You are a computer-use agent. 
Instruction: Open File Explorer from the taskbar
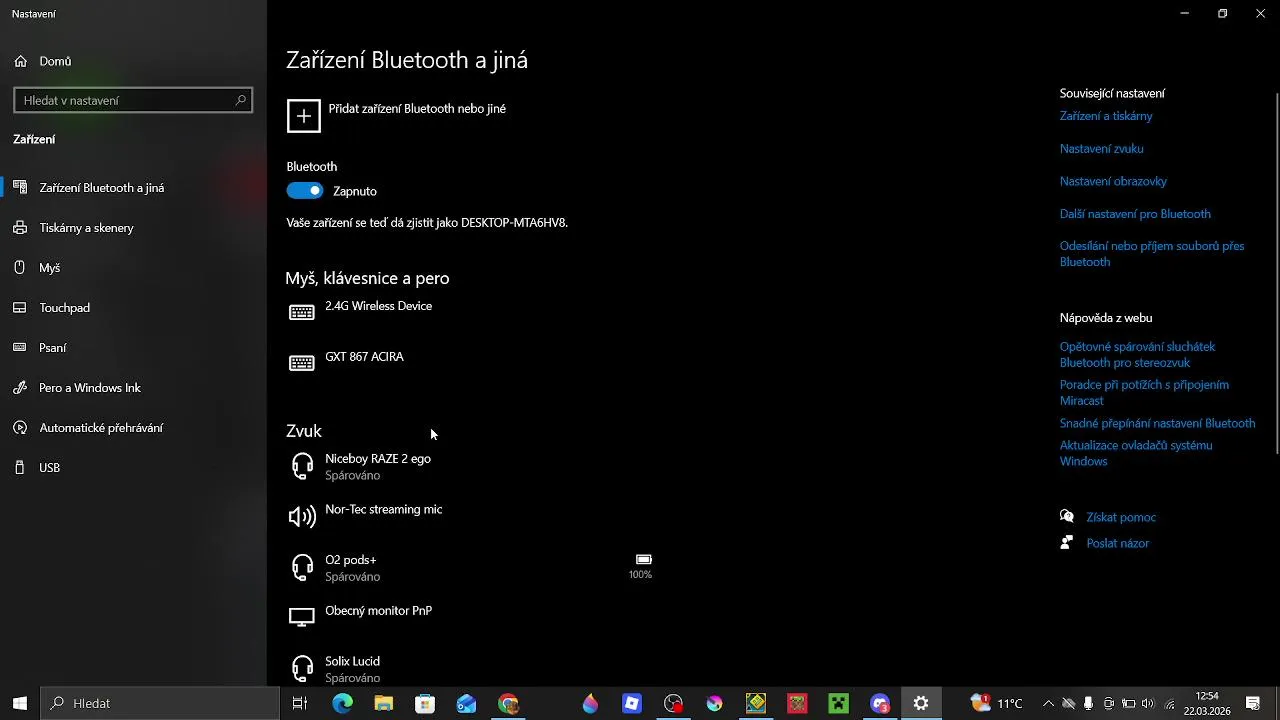[x=384, y=704]
